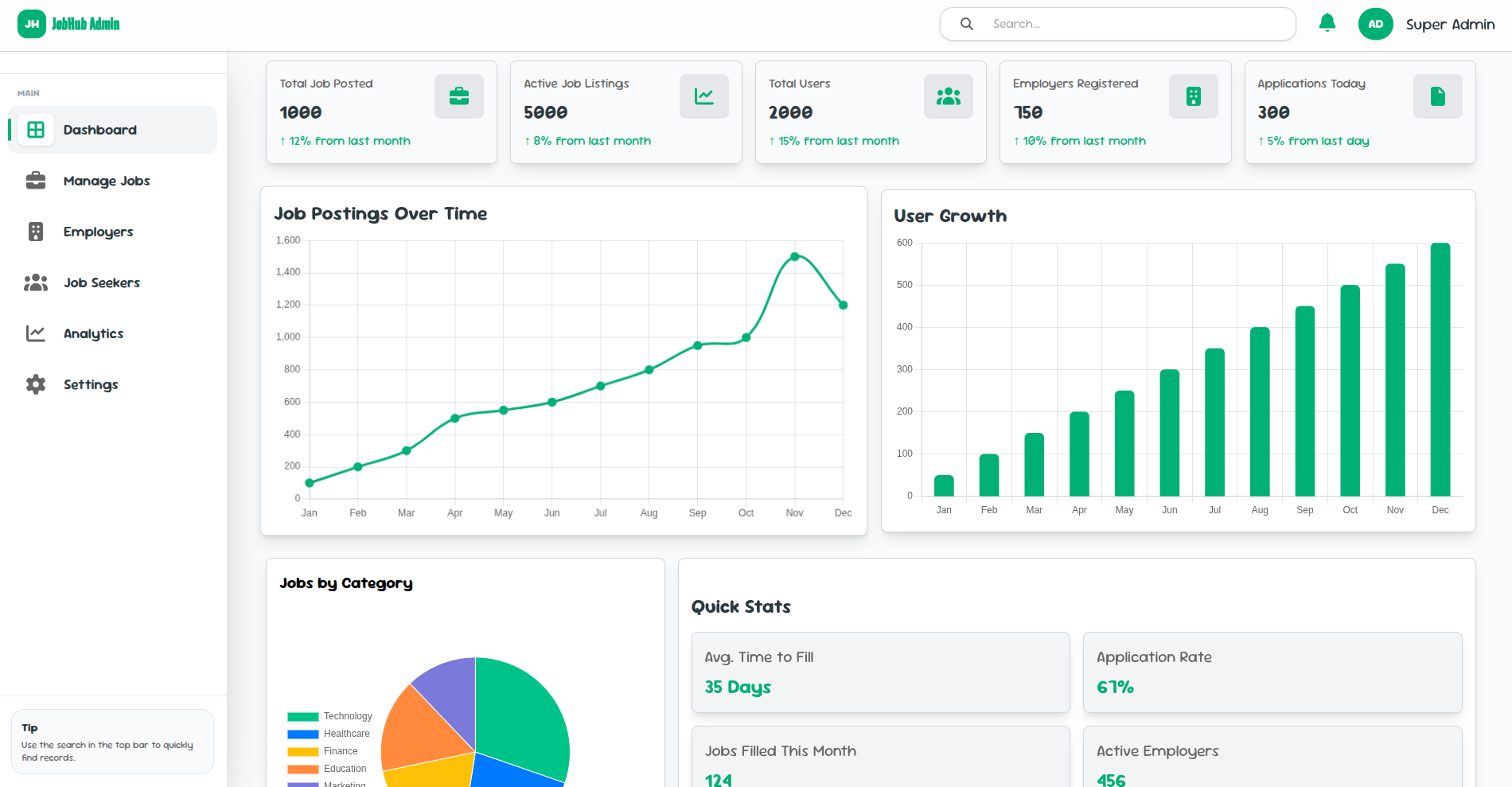The height and width of the screenshot is (787, 1512).
Task: Open the Manage Jobs menu item
Action: (107, 181)
